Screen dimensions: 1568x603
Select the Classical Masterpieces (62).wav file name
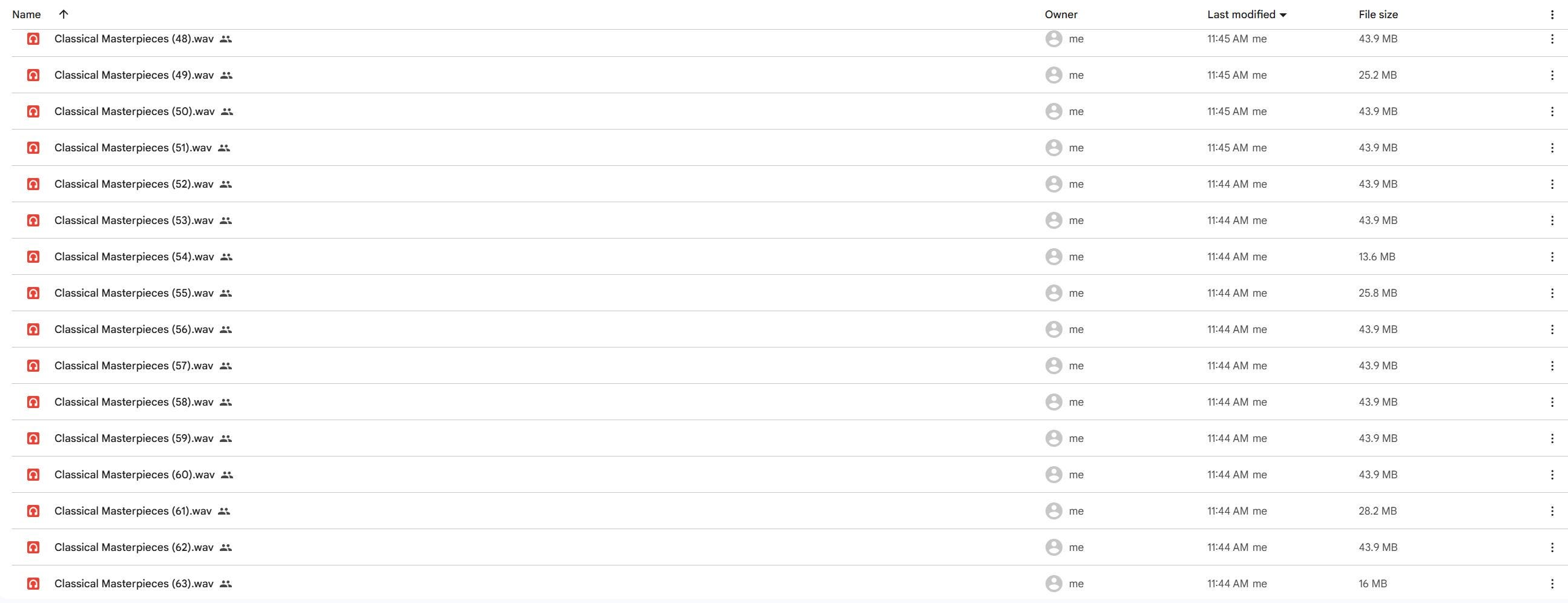(134, 547)
